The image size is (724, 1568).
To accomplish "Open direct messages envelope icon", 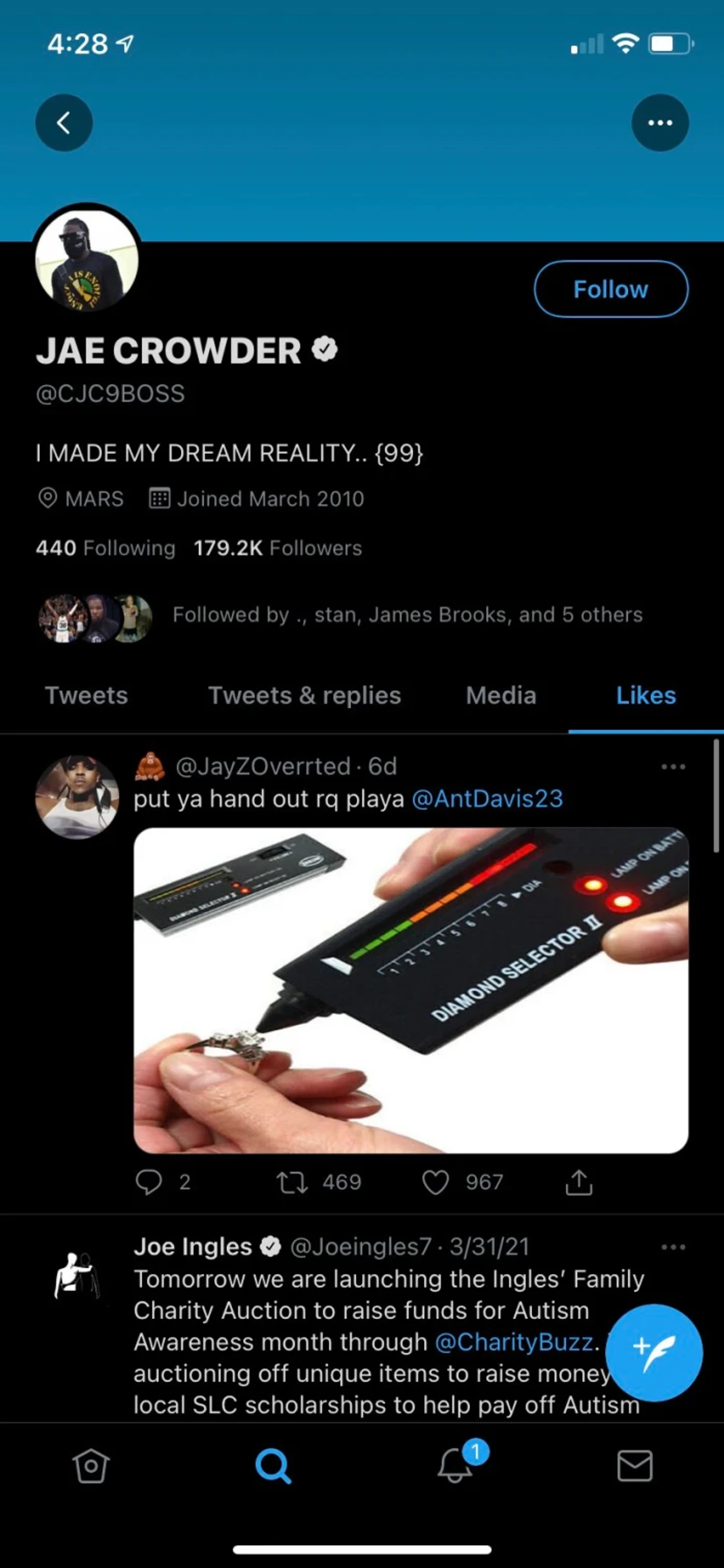I will 635,1466.
